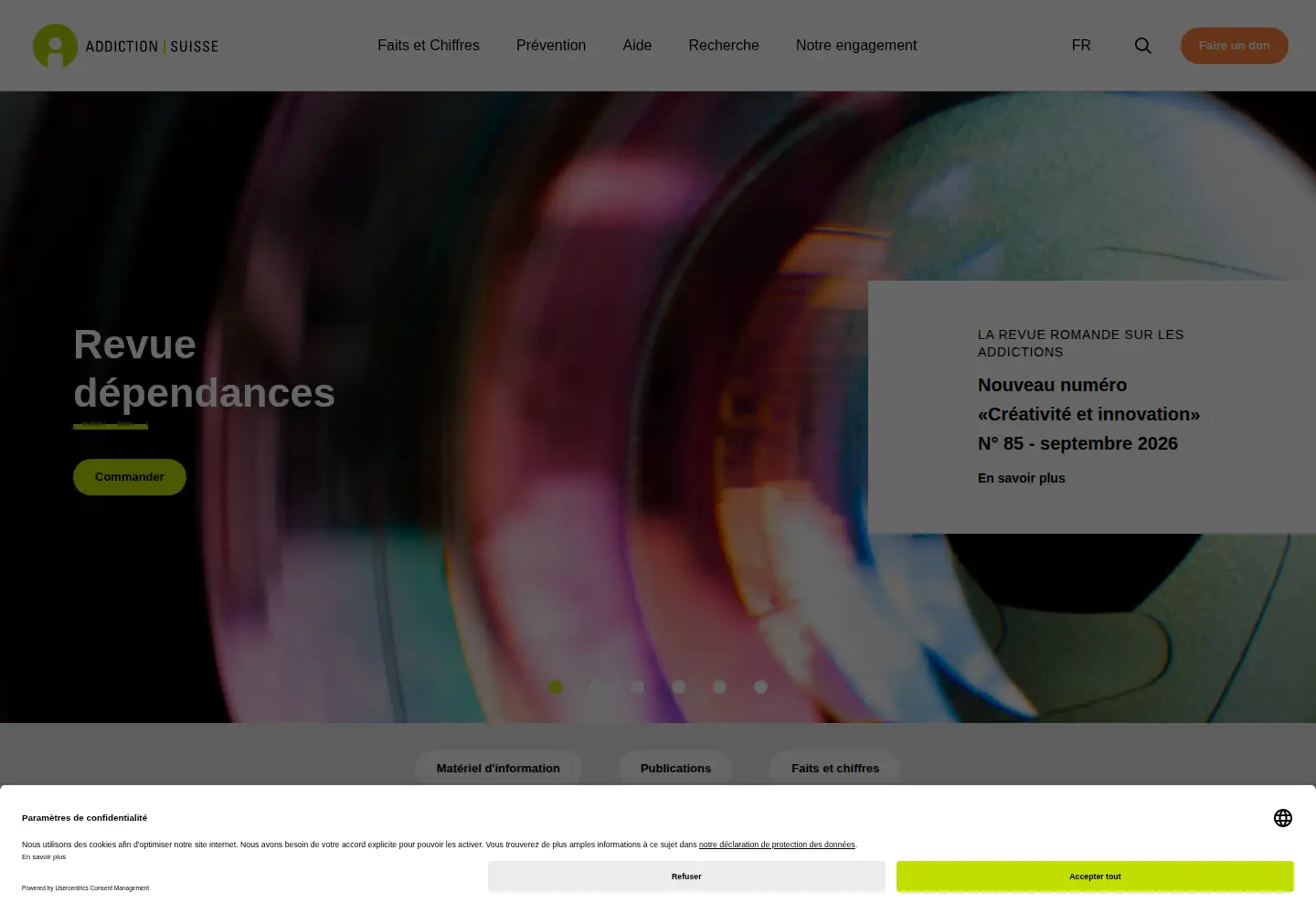Follow the En savoir plus link in the revue card

point(1022,478)
